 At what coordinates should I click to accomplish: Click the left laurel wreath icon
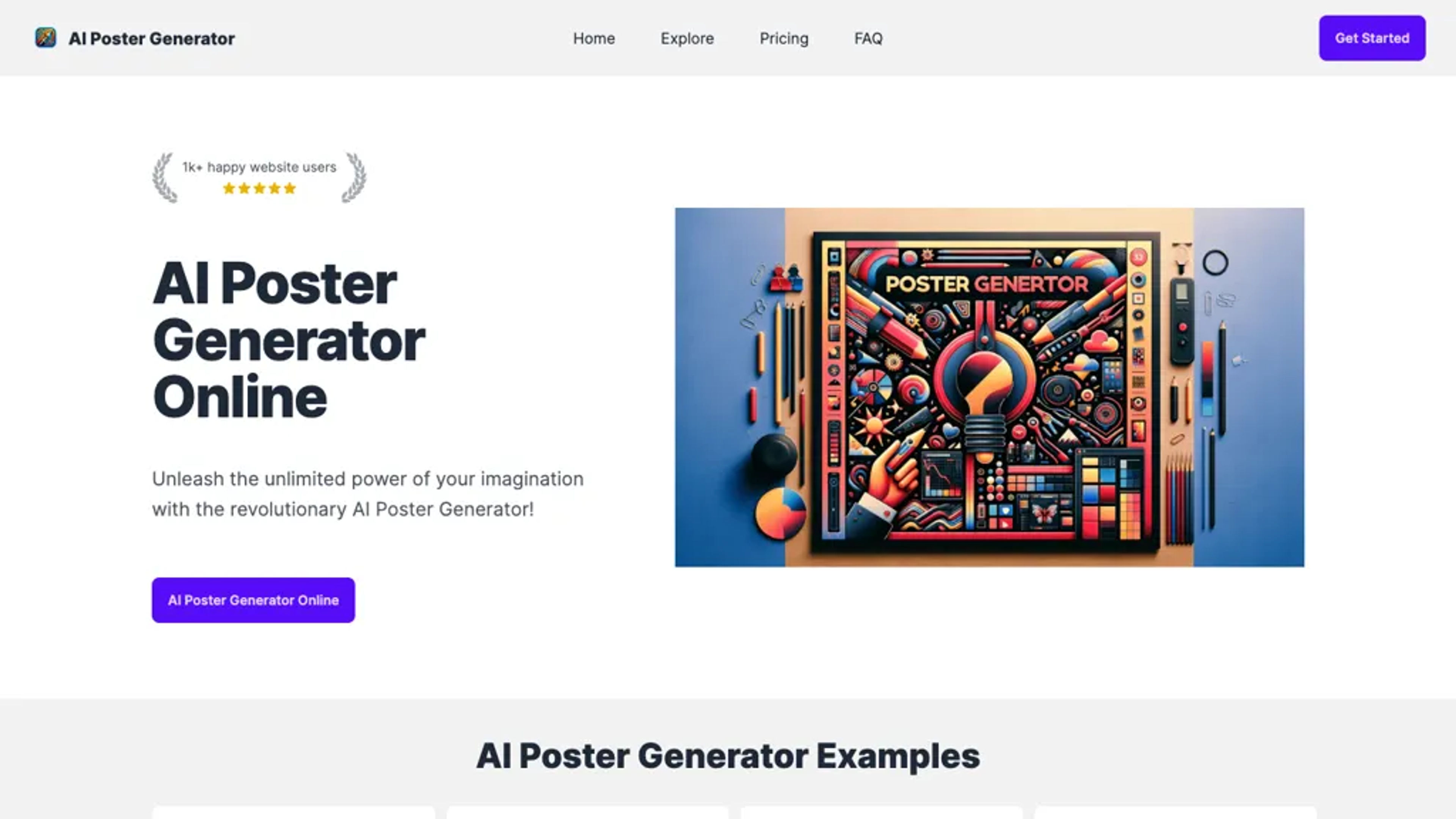[x=163, y=177]
